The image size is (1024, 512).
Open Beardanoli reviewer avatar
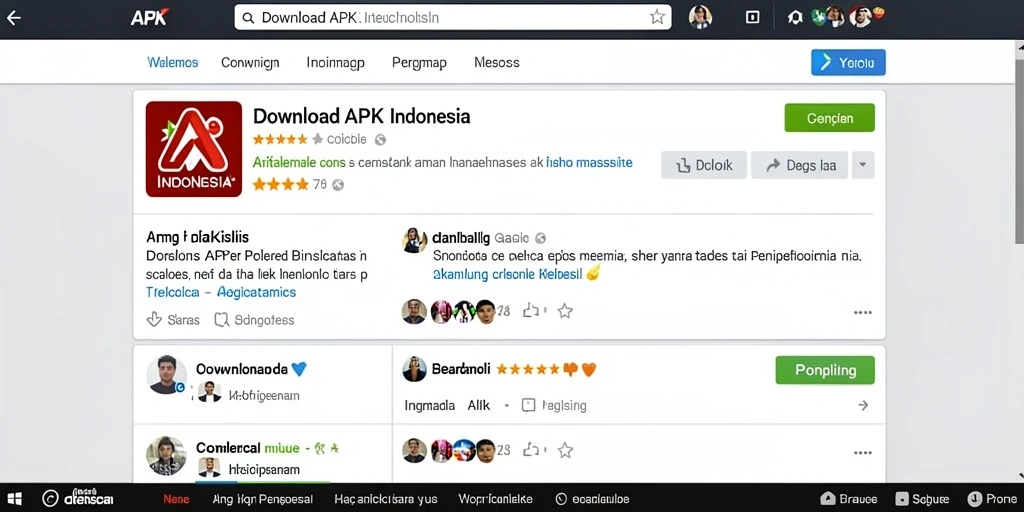pyautogui.click(x=414, y=370)
